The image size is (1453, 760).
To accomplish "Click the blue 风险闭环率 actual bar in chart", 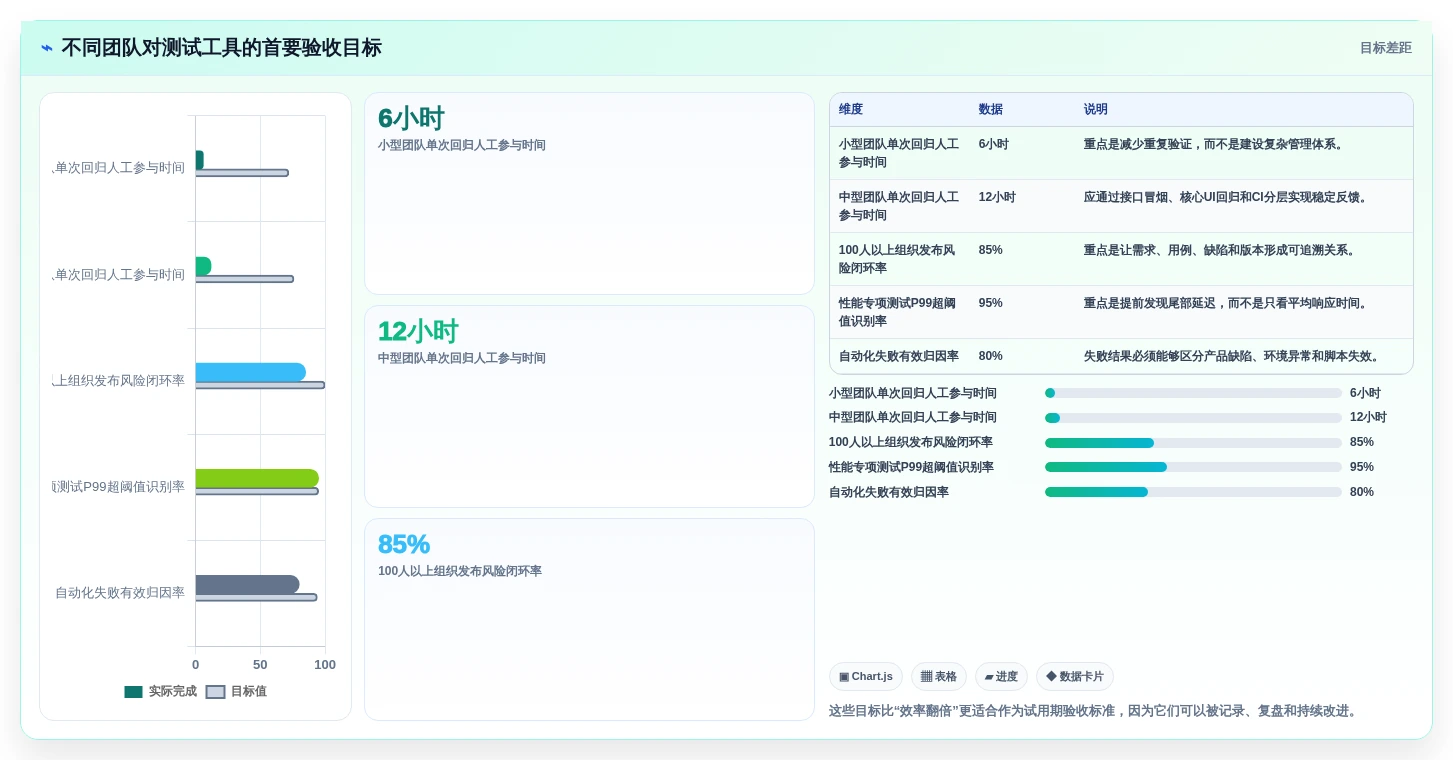I will pyautogui.click(x=251, y=372).
